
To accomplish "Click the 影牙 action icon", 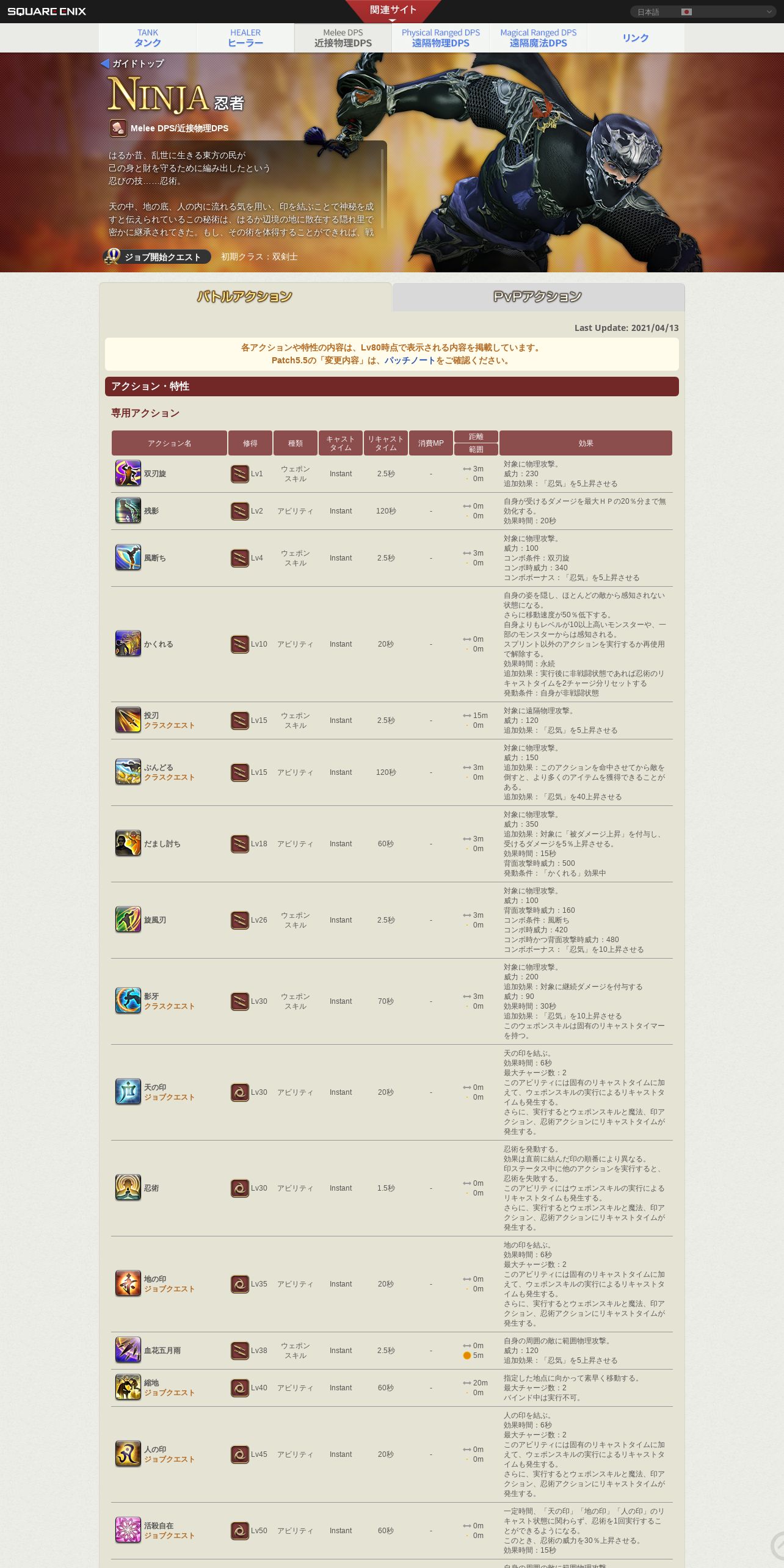I will click(128, 1001).
